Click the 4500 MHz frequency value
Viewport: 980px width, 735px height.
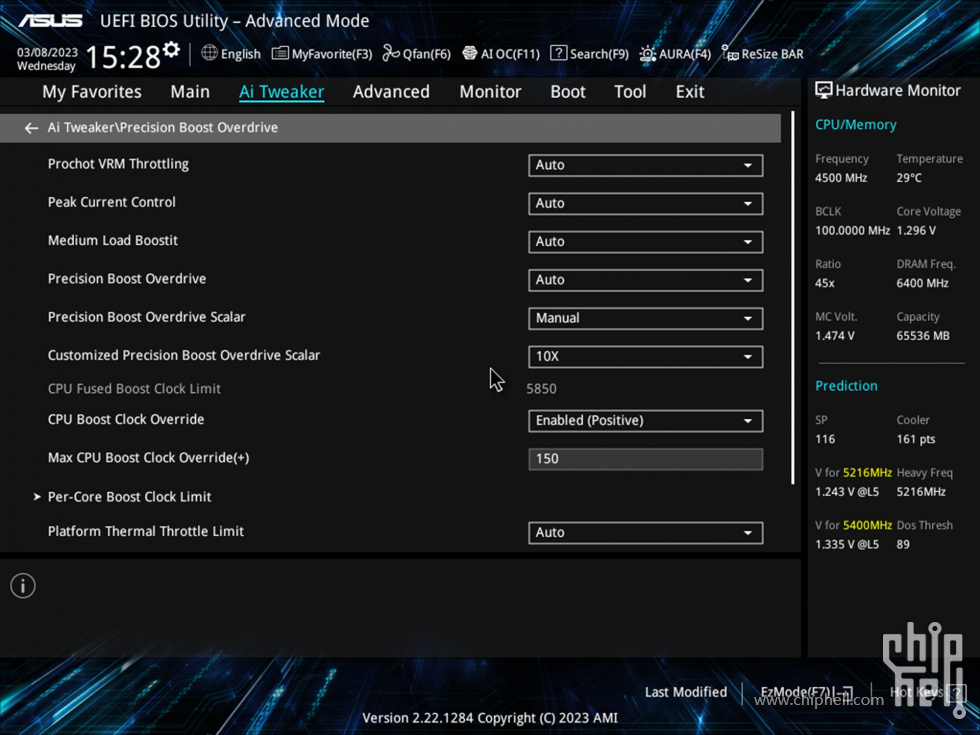tap(841, 178)
